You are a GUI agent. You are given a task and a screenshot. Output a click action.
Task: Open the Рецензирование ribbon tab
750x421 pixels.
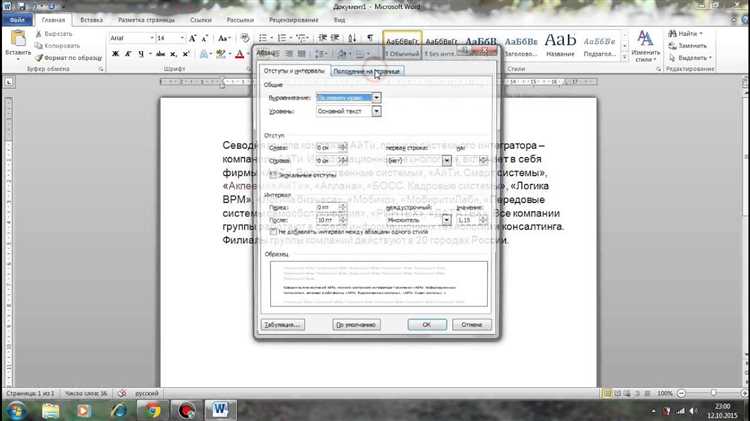pos(294,20)
